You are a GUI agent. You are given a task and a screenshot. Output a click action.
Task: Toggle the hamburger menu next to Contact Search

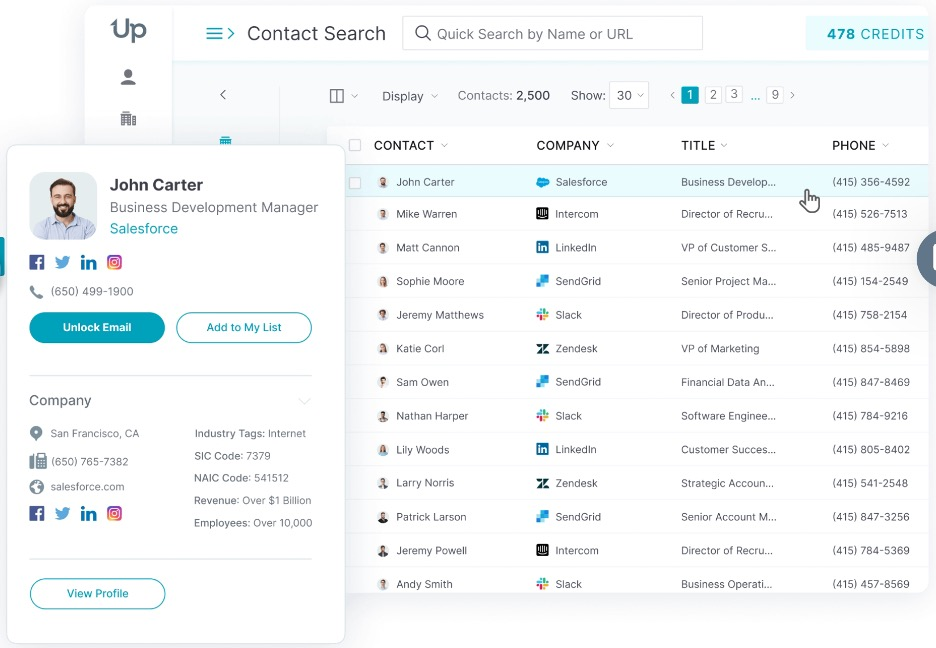pyautogui.click(x=220, y=33)
